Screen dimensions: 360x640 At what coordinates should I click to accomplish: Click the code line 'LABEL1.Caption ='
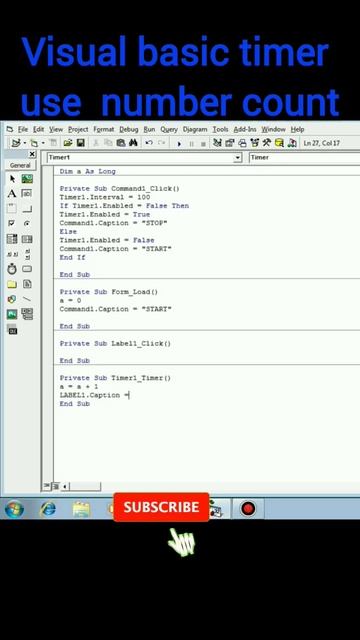[x=94, y=395]
